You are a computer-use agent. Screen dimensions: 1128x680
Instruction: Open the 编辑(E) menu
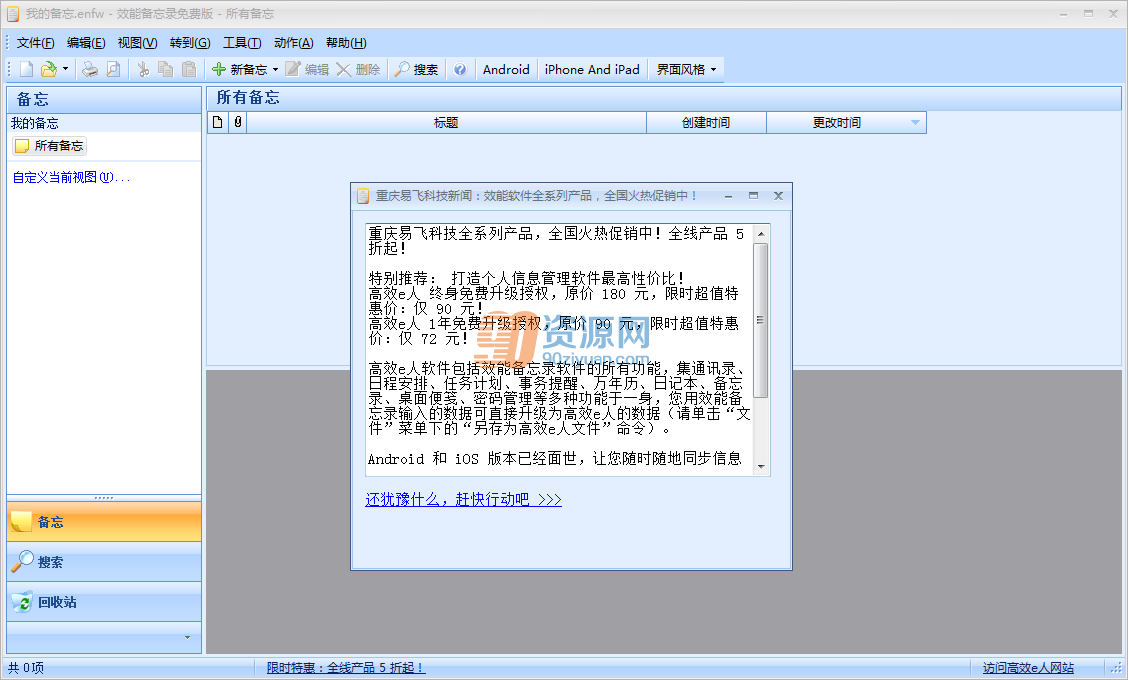tap(86, 42)
